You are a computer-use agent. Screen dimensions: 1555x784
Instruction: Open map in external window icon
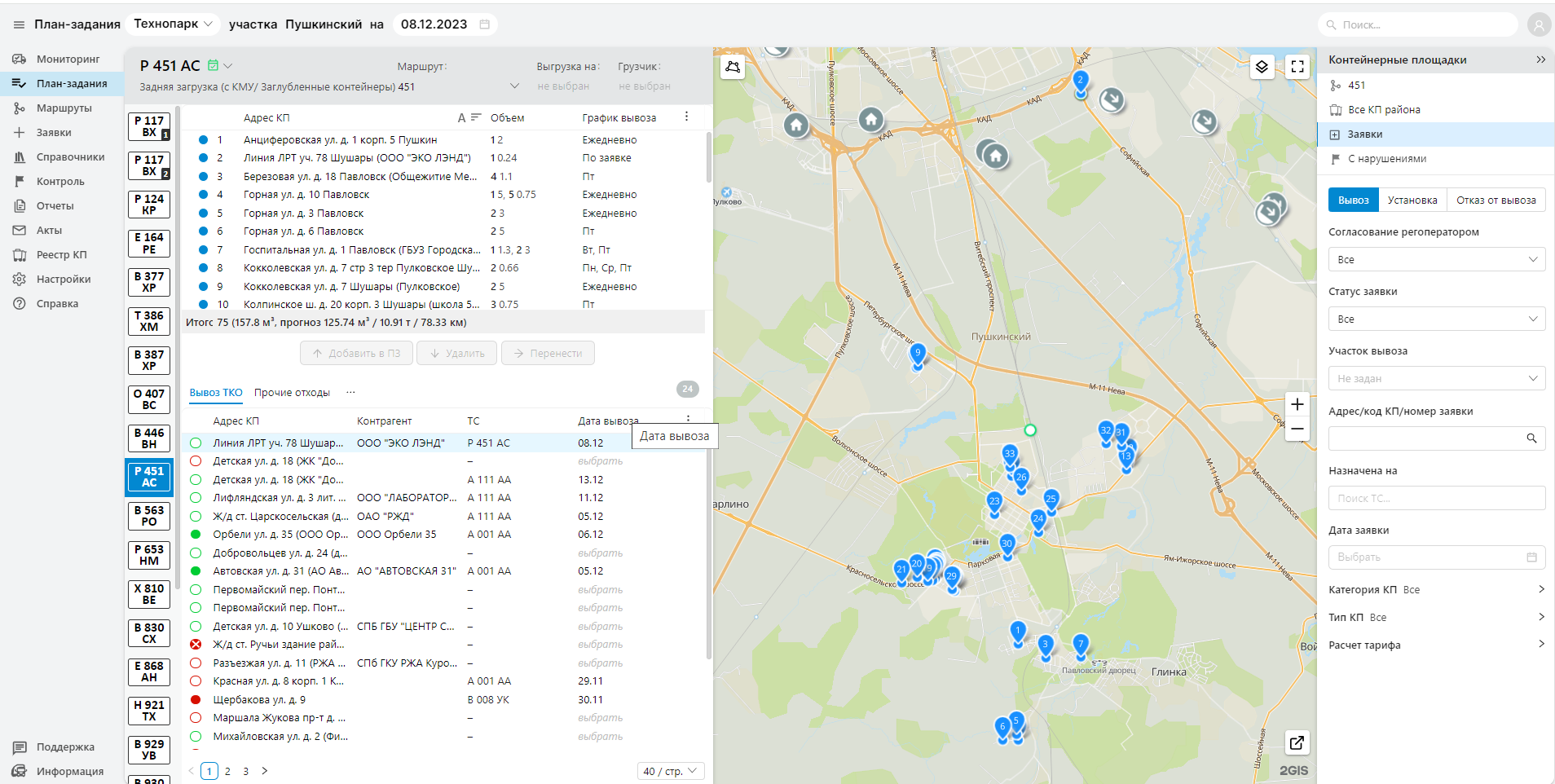click(x=1297, y=742)
